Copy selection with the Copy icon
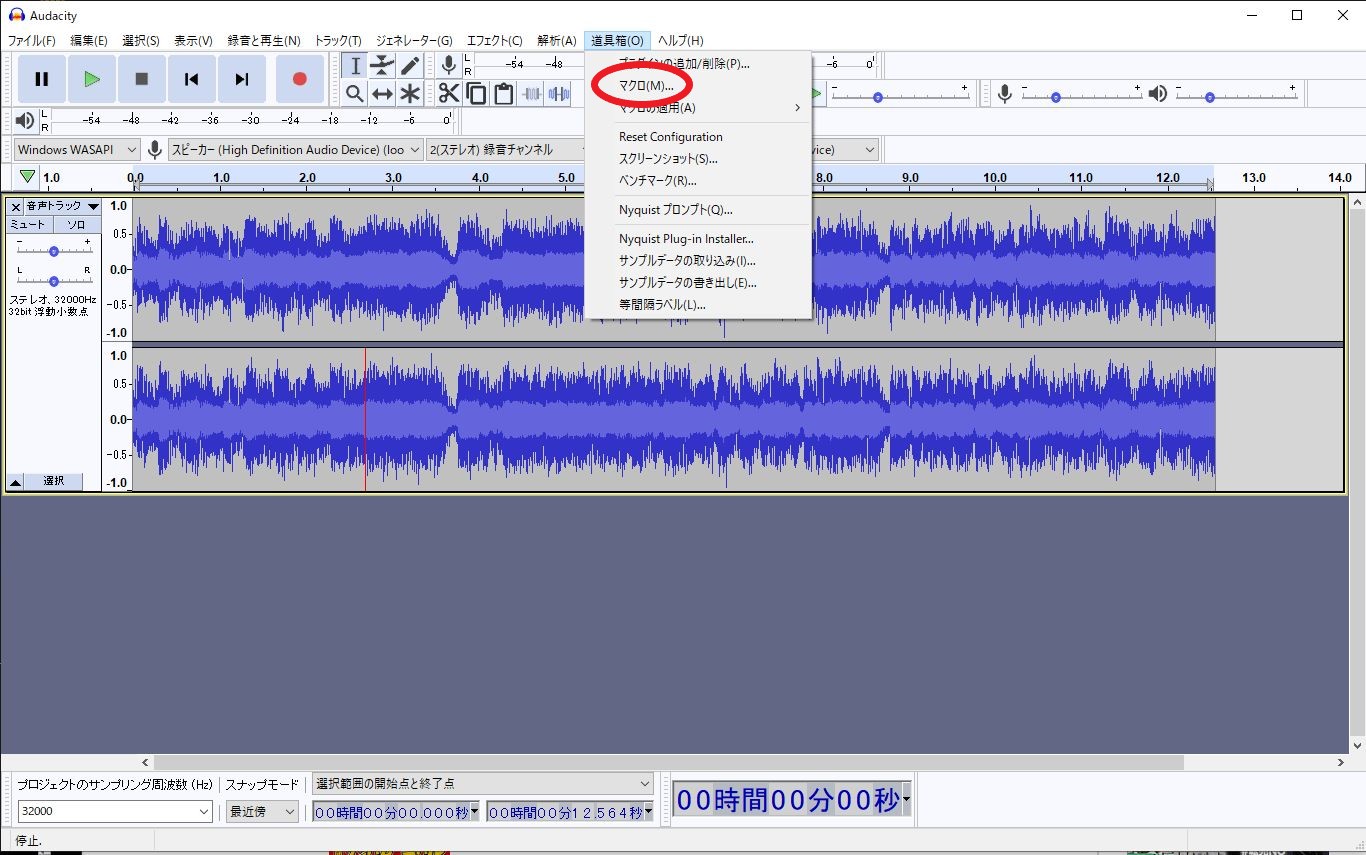1366x855 pixels. (476, 94)
